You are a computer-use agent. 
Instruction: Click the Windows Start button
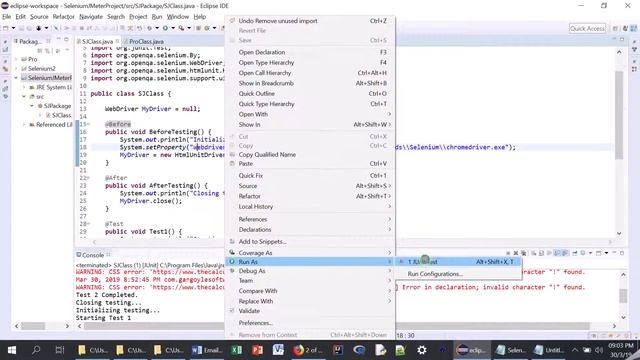pyautogui.click(x=12, y=350)
